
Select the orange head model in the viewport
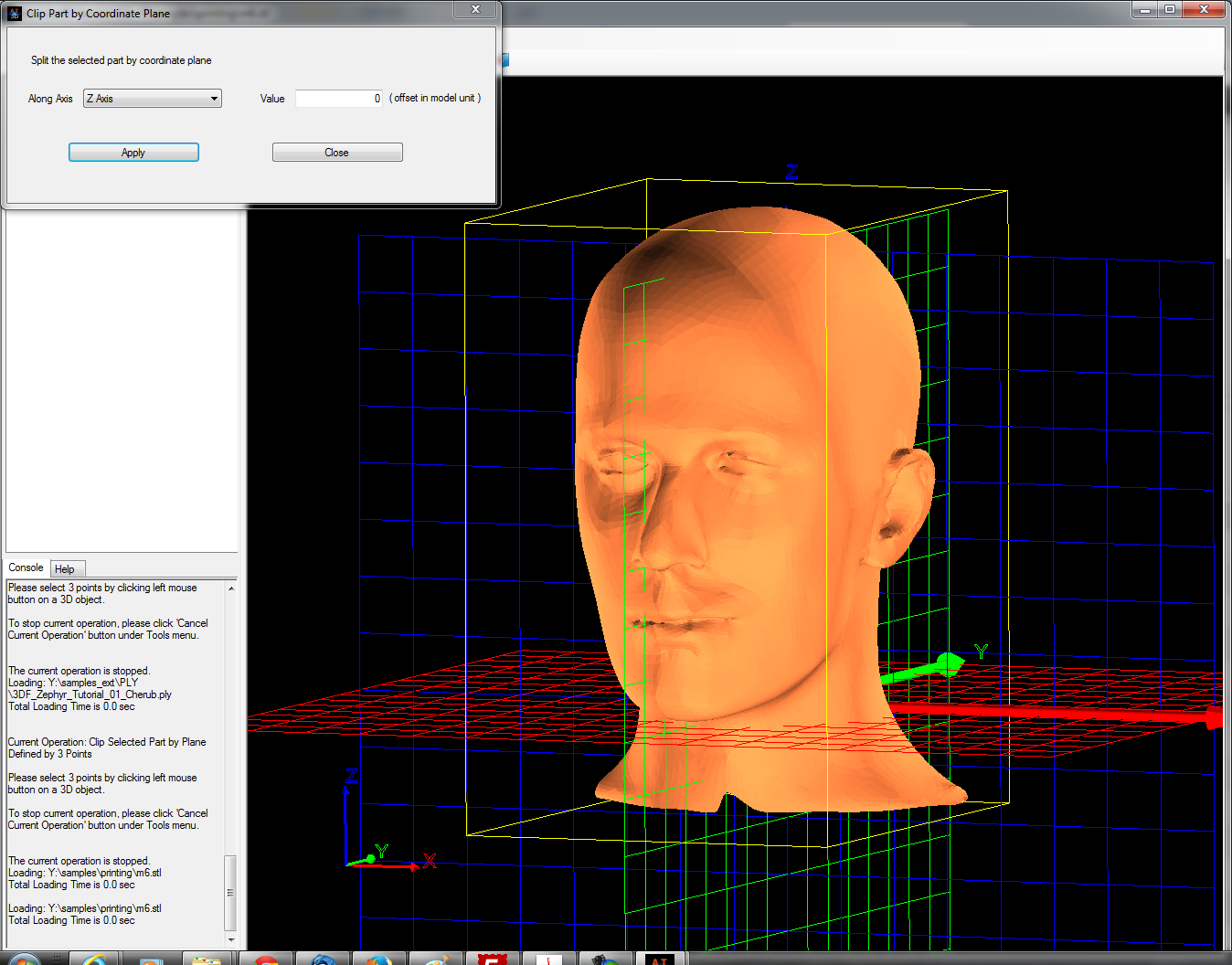[x=749, y=512]
